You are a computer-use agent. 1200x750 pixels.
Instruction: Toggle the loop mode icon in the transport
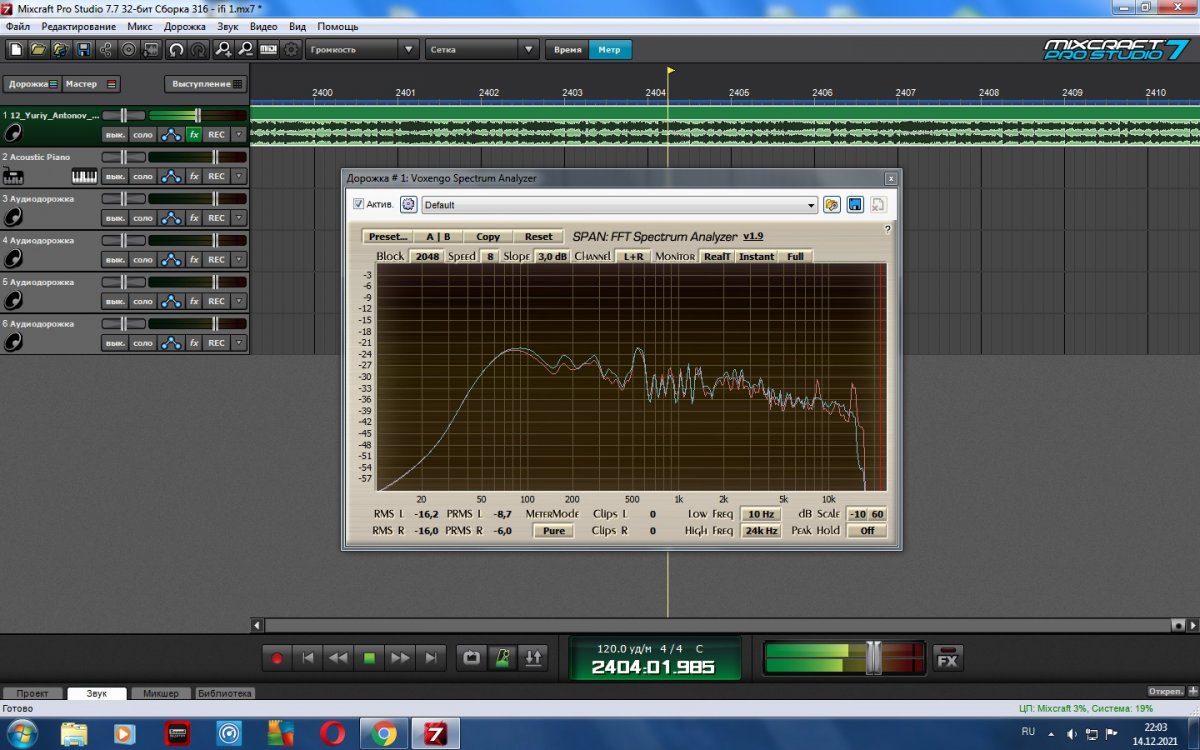(470, 658)
